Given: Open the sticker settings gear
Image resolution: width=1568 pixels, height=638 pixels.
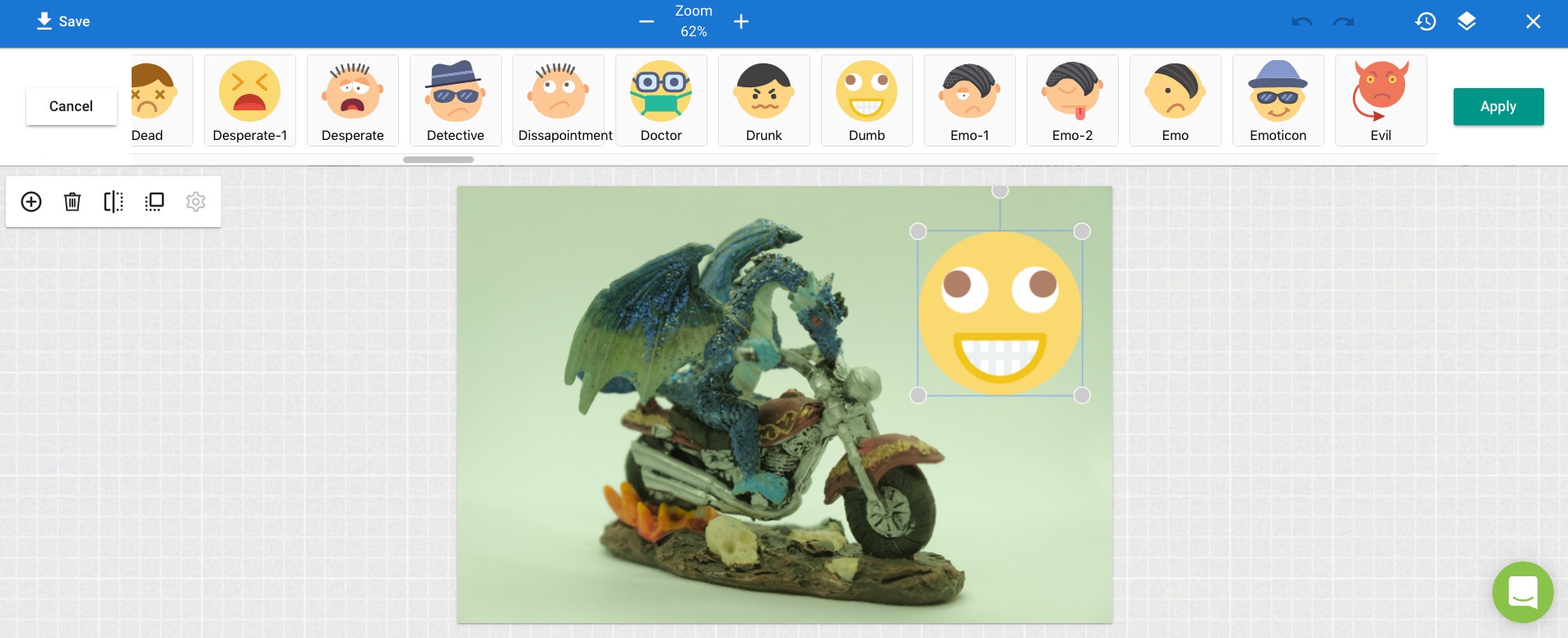Looking at the screenshot, I should (x=196, y=202).
